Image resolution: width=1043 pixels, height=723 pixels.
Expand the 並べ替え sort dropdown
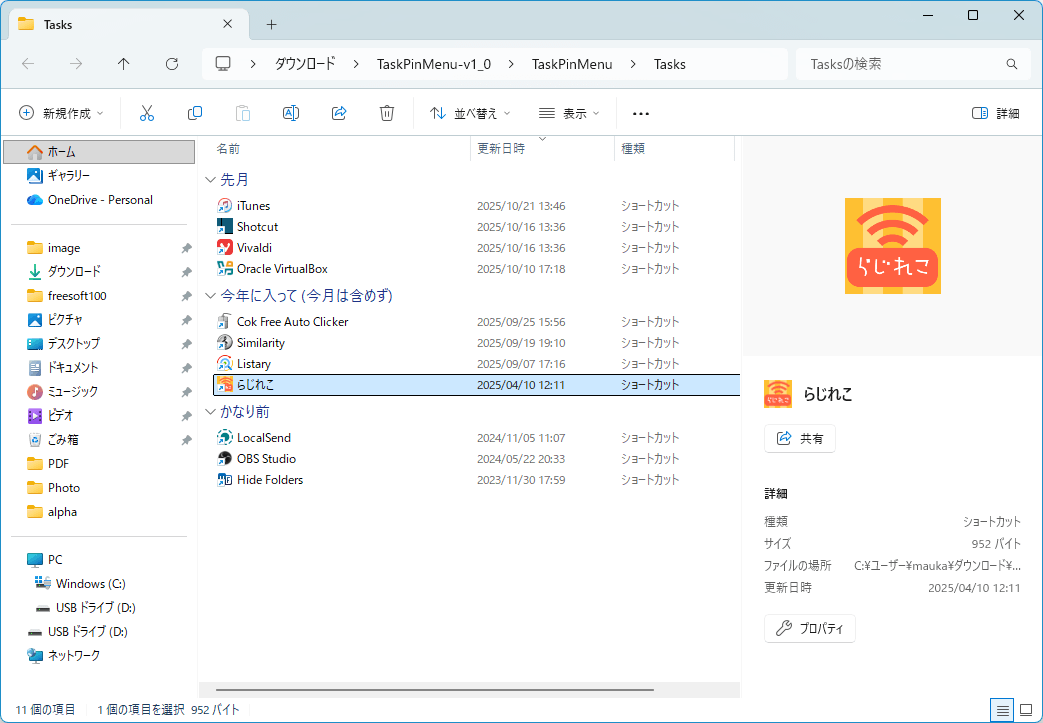tap(470, 113)
